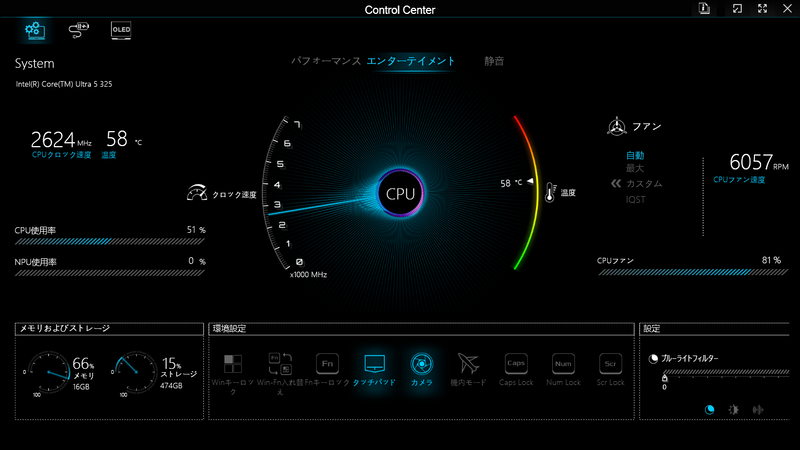Click the CPUクロック速度 label
Viewport: 800px width, 450px height.
coord(61,155)
